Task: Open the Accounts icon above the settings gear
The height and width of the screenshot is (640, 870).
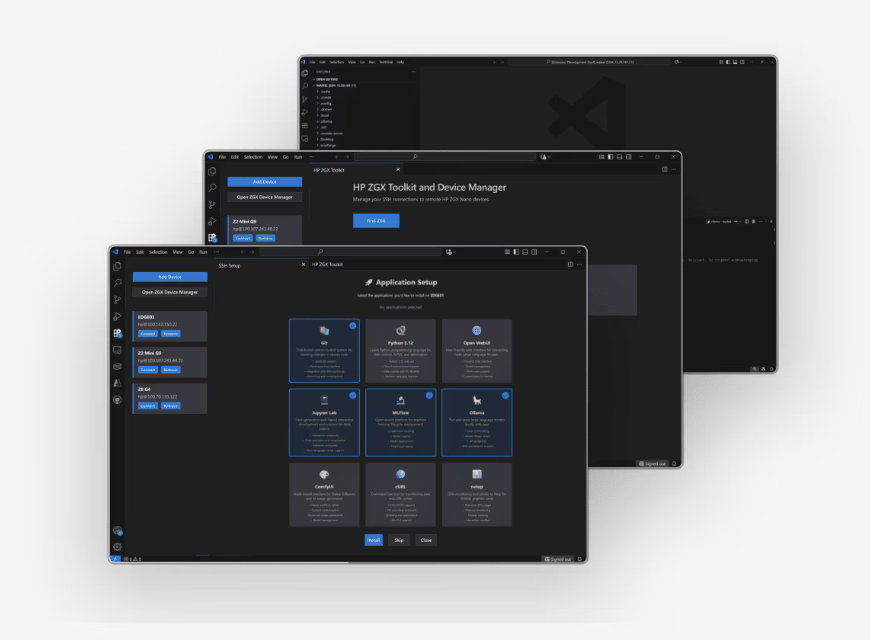Action: click(x=117, y=531)
